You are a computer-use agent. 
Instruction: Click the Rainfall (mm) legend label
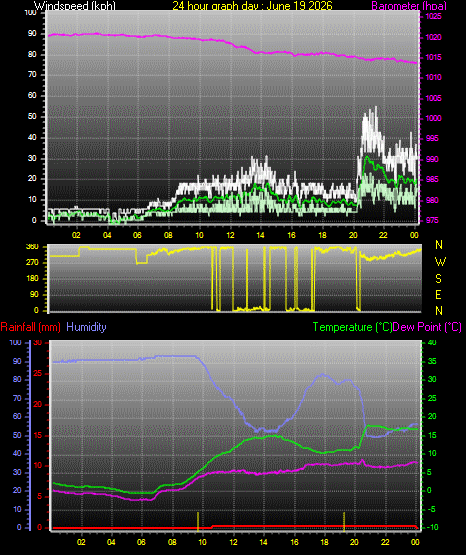30,327
